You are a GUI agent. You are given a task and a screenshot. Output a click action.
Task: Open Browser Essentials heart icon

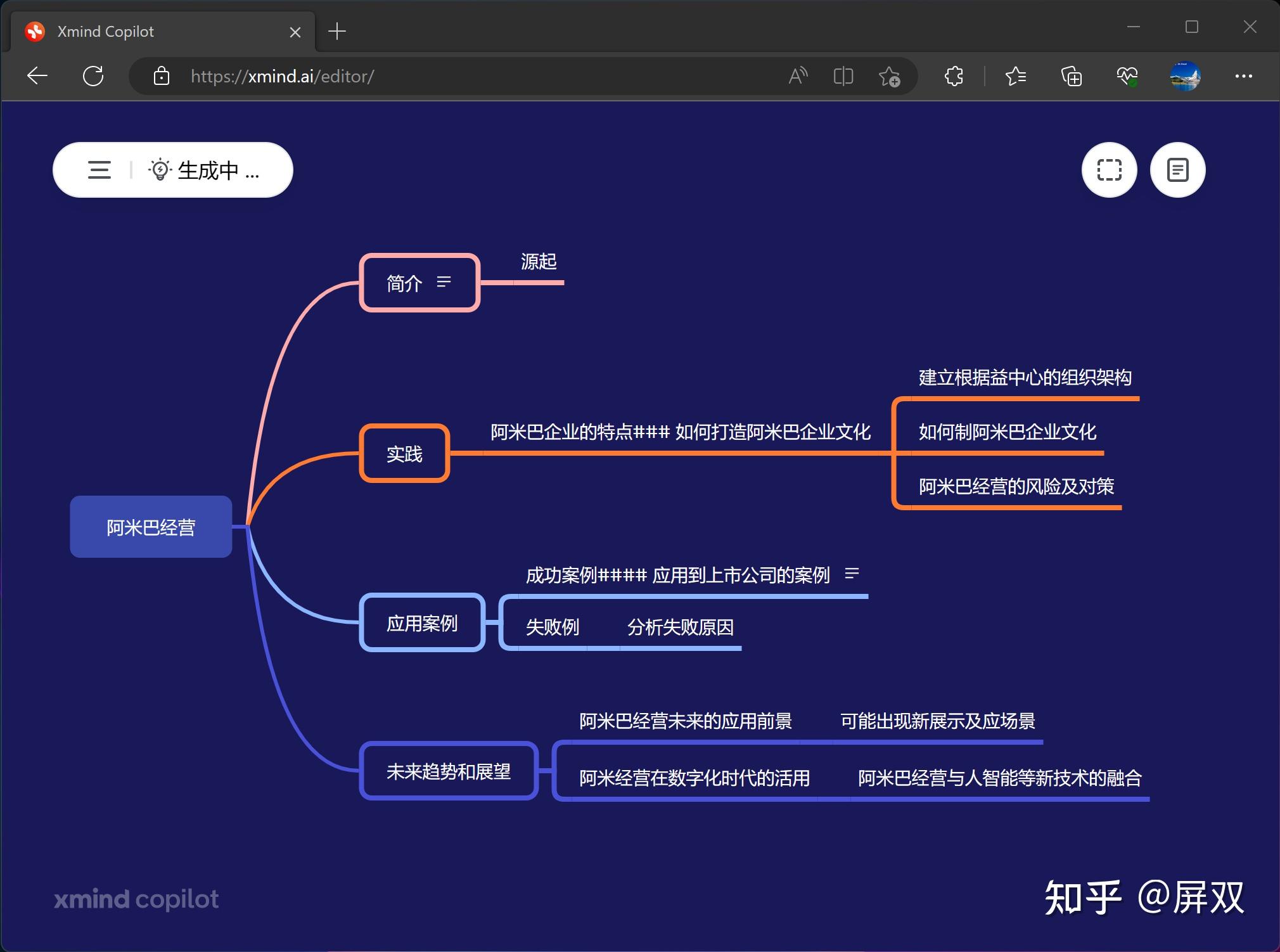1128,75
